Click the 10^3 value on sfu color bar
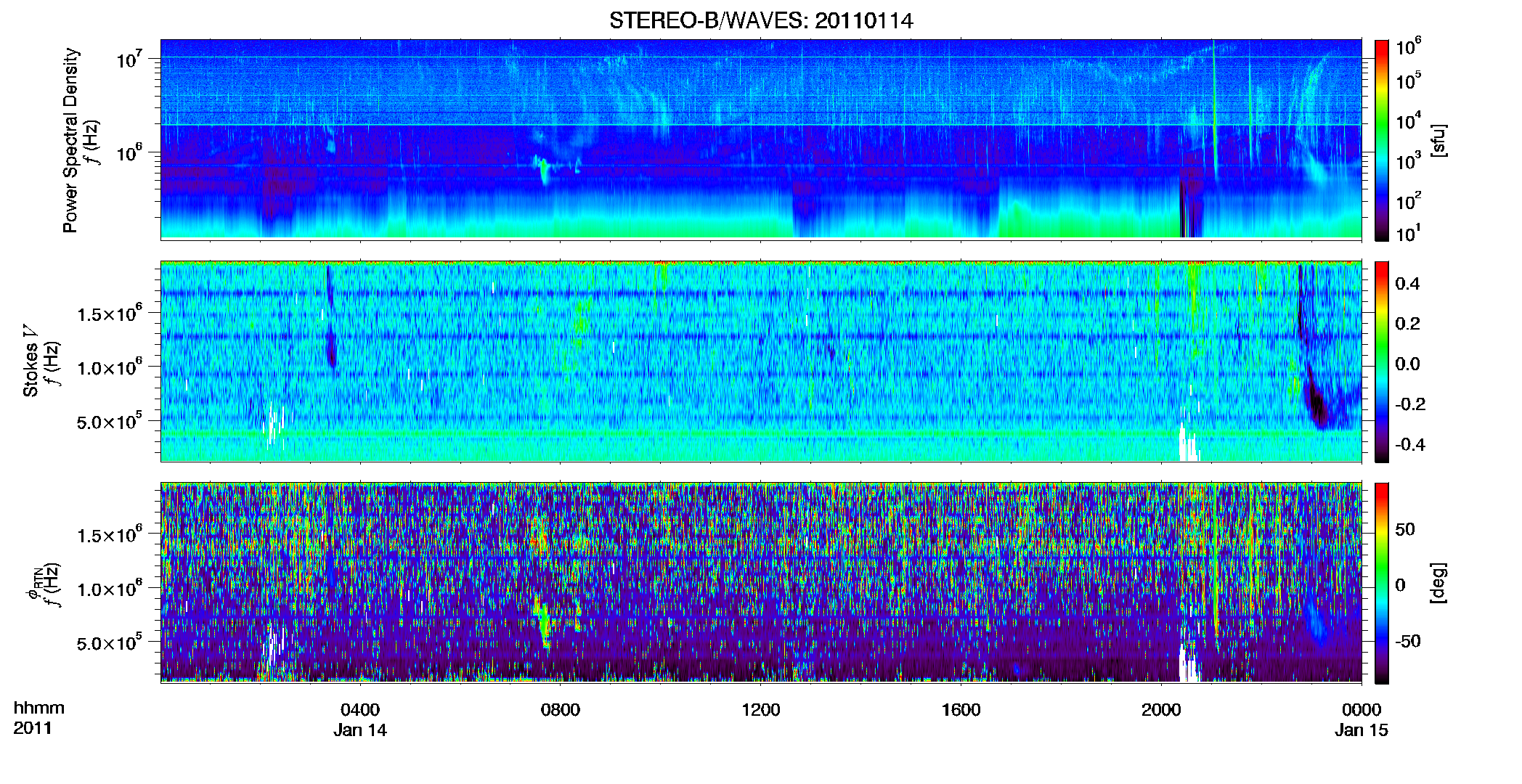Viewport: 1522px width, 784px height. 1409,160
